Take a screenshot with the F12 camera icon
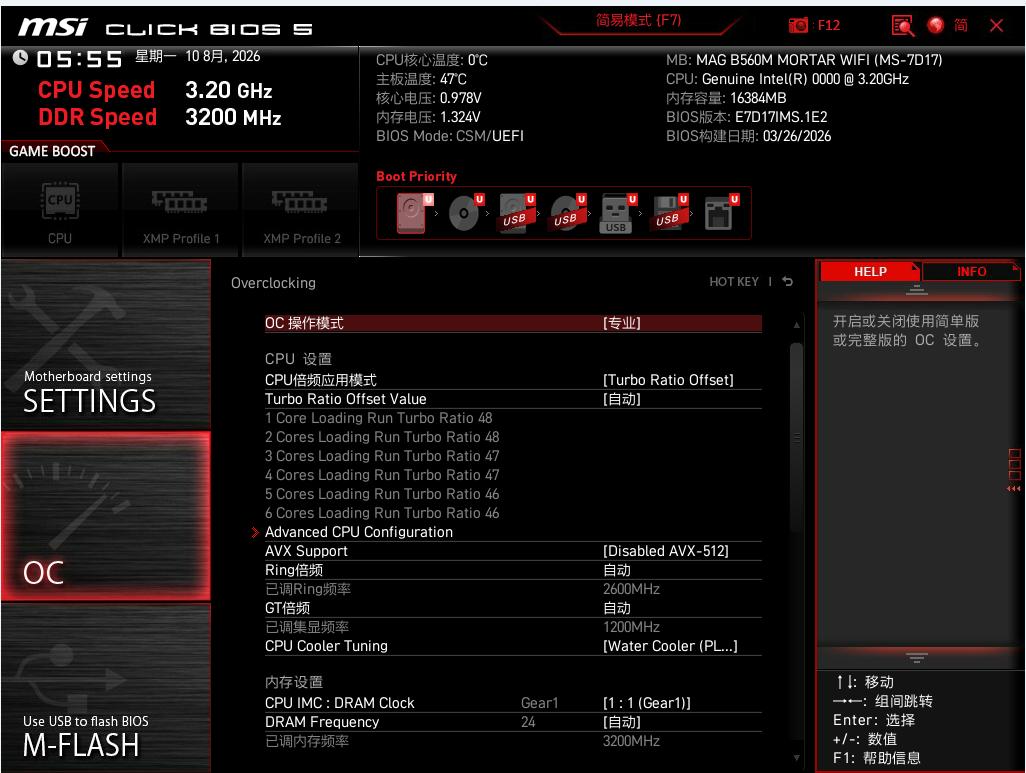The width and height of the screenshot is (1026, 773). pyautogui.click(x=798, y=26)
